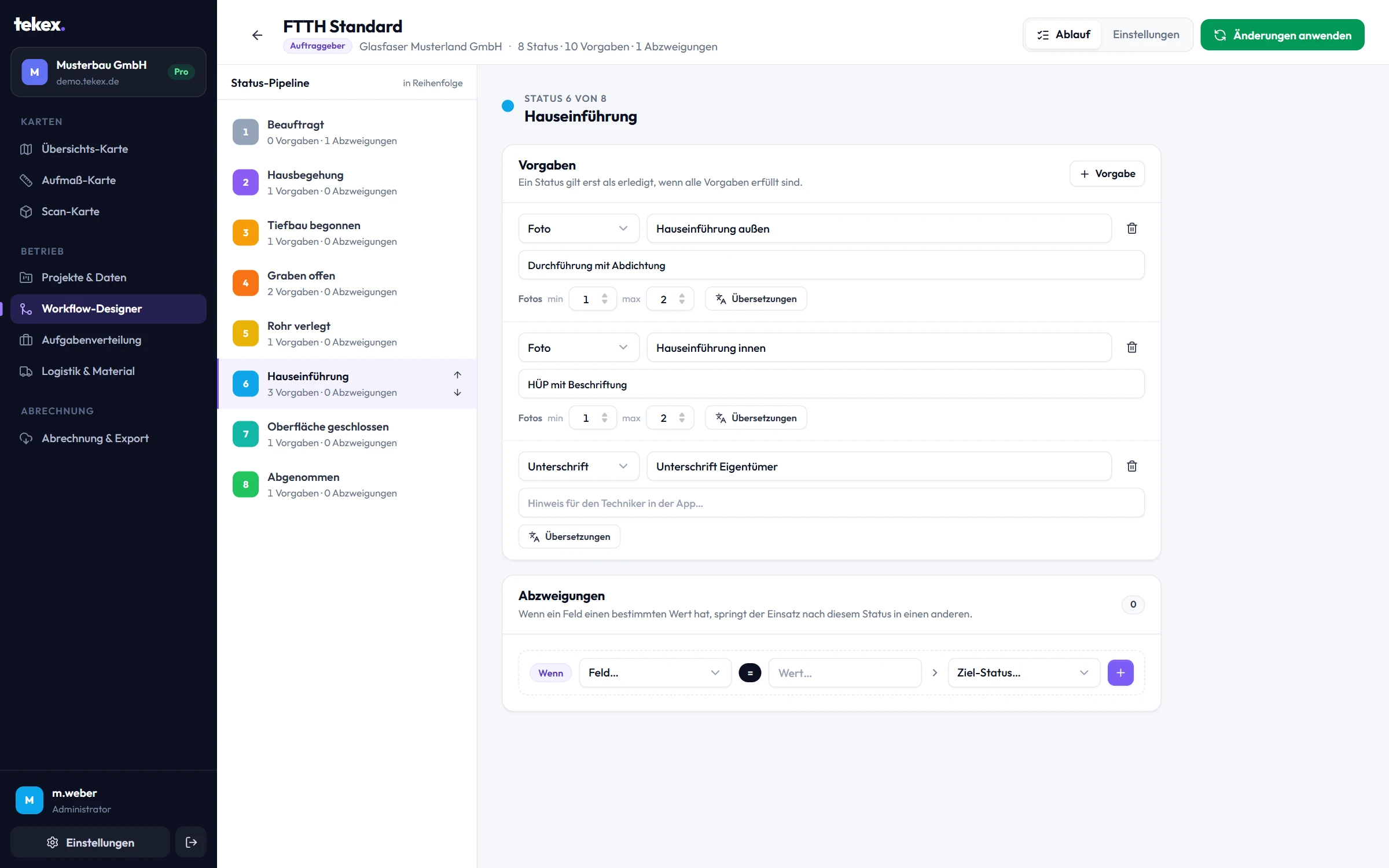Image resolution: width=1389 pixels, height=868 pixels.
Task: Open Übersetzungen for Unterschrift Eigentümer
Action: click(x=569, y=536)
